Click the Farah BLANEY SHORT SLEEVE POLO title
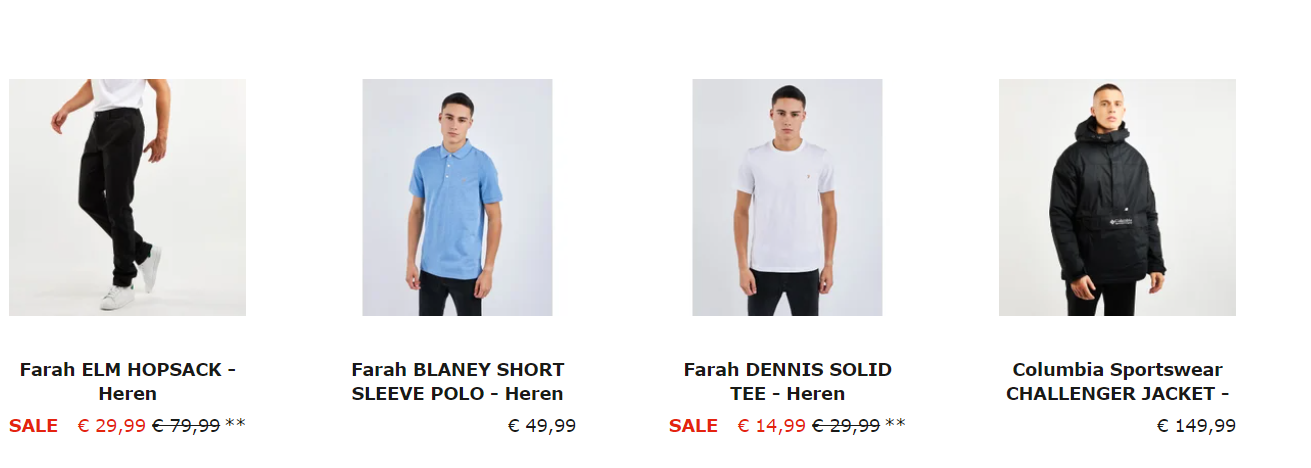Viewport: 1311px width, 468px height. tap(458, 381)
